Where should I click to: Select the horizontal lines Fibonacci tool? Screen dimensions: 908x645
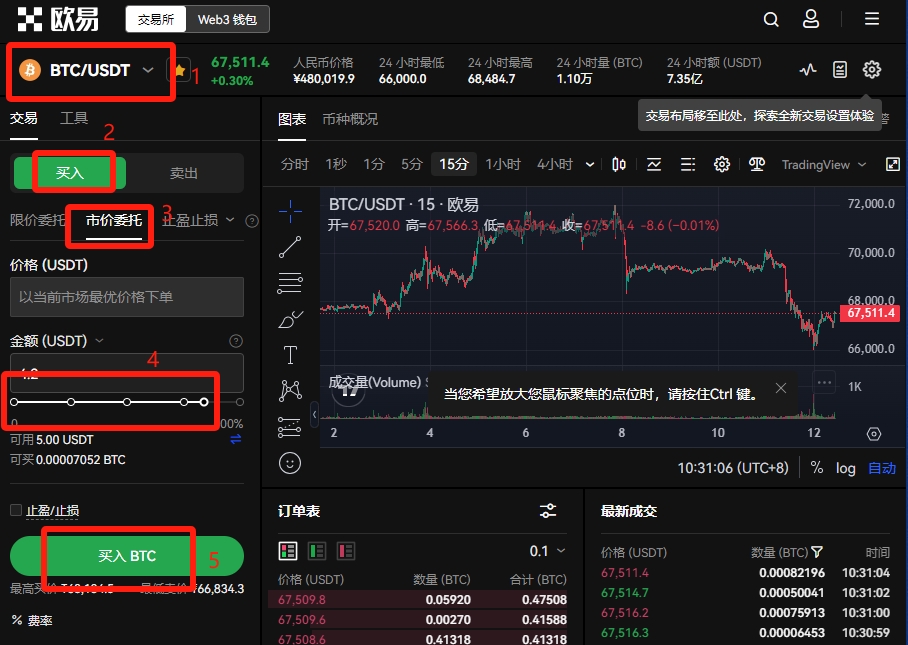(290, 283)
